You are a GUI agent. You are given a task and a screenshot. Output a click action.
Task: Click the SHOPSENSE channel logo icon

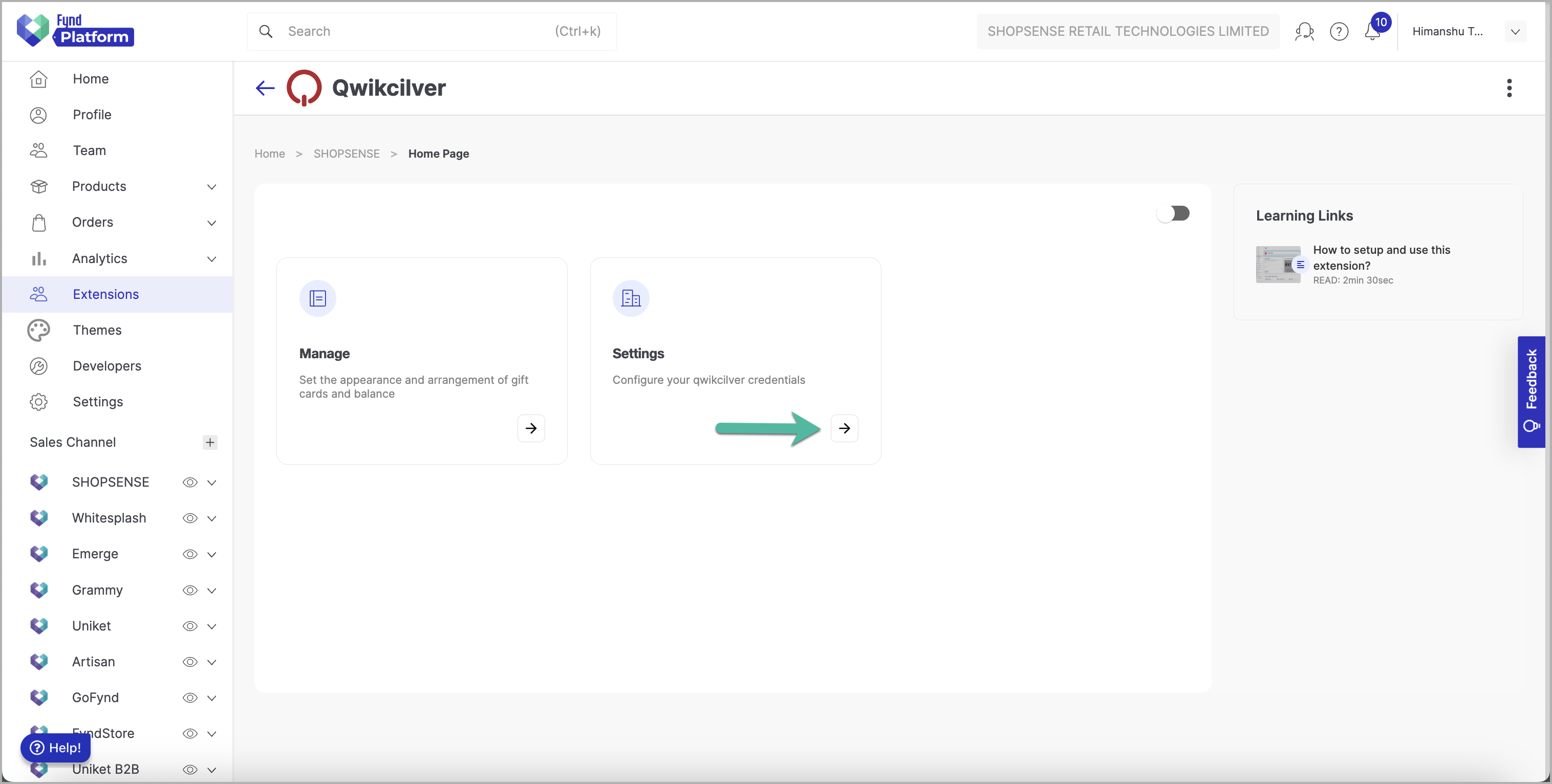tap(38, 482)
